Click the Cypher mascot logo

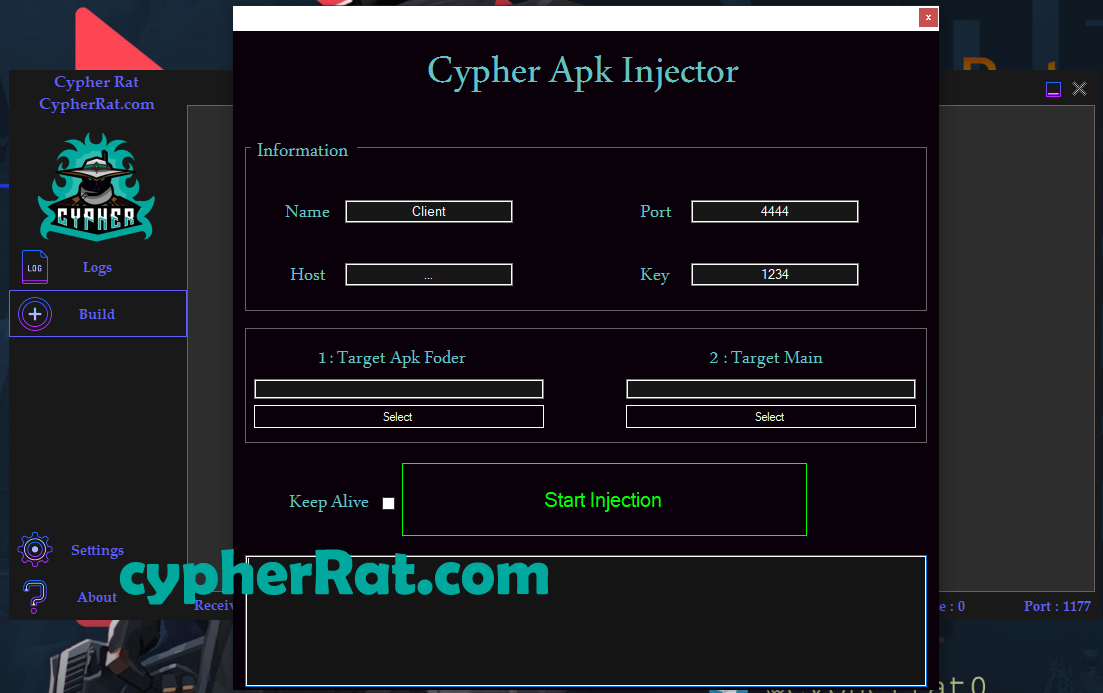[96, 188]
